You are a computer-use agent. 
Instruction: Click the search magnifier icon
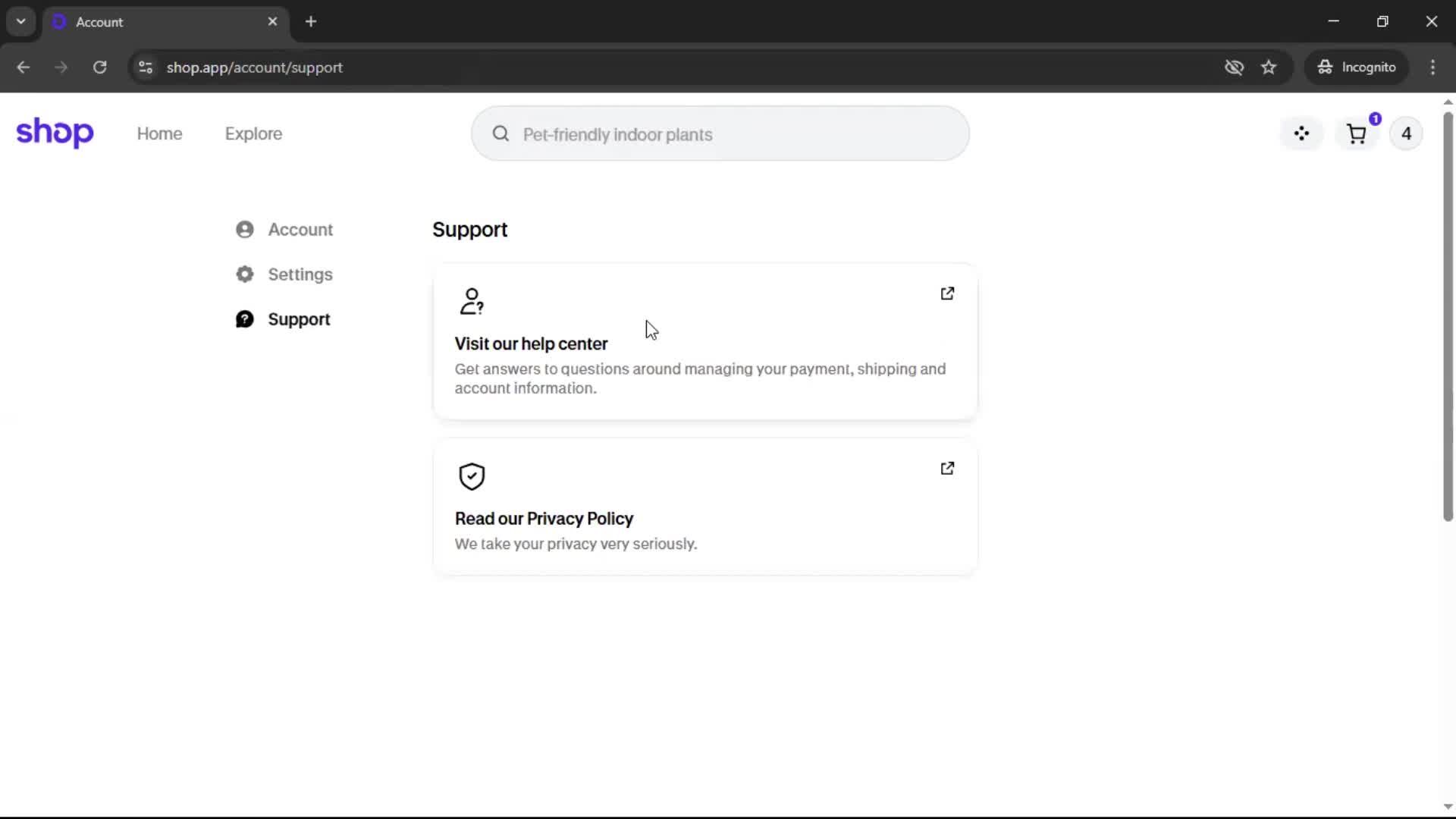(500, 134)
